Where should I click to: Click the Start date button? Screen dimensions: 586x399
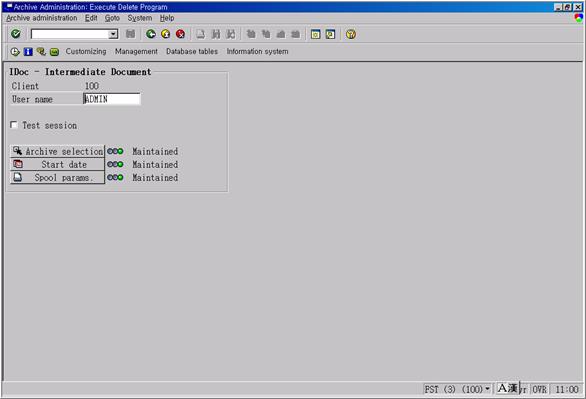[x=58, y=164]
